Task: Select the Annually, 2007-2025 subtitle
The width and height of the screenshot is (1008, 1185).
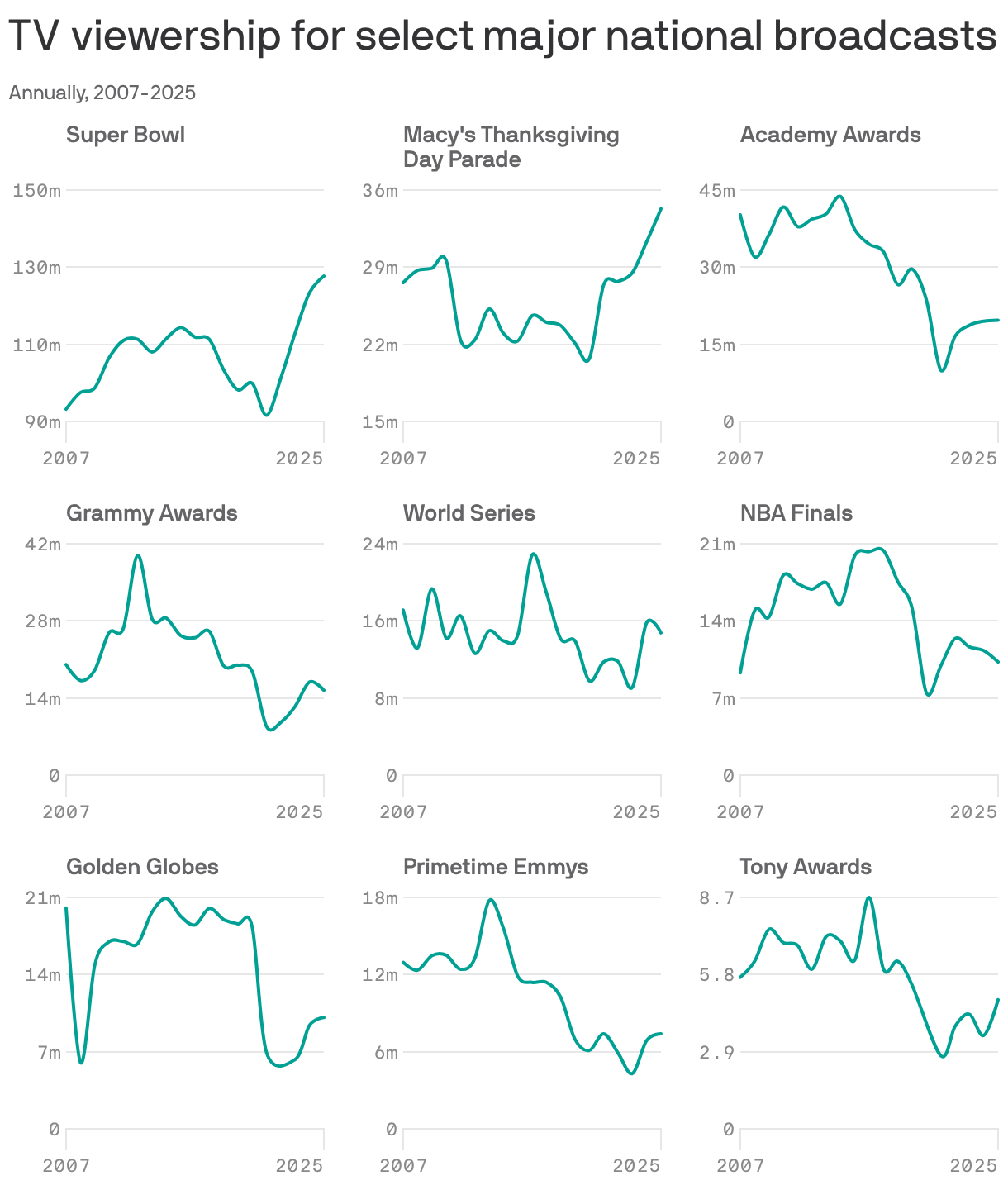Action: click(102, 93)
